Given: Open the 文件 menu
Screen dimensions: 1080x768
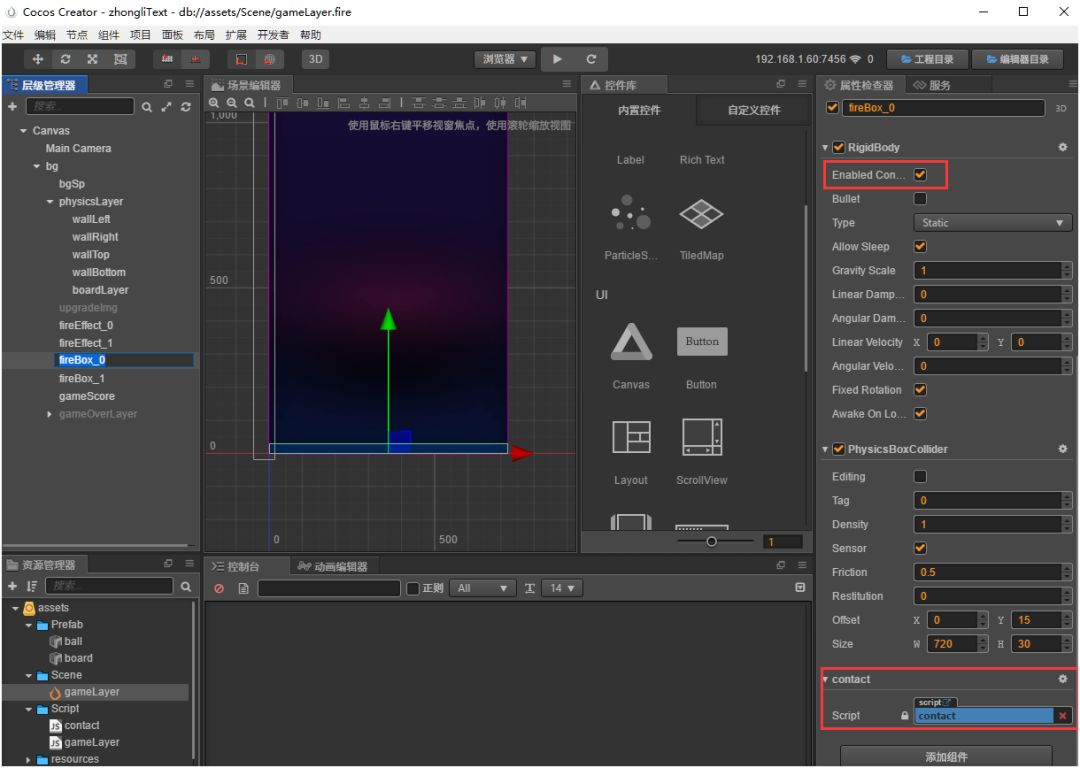Looking at the screenshot, I should tap(13, 35).
